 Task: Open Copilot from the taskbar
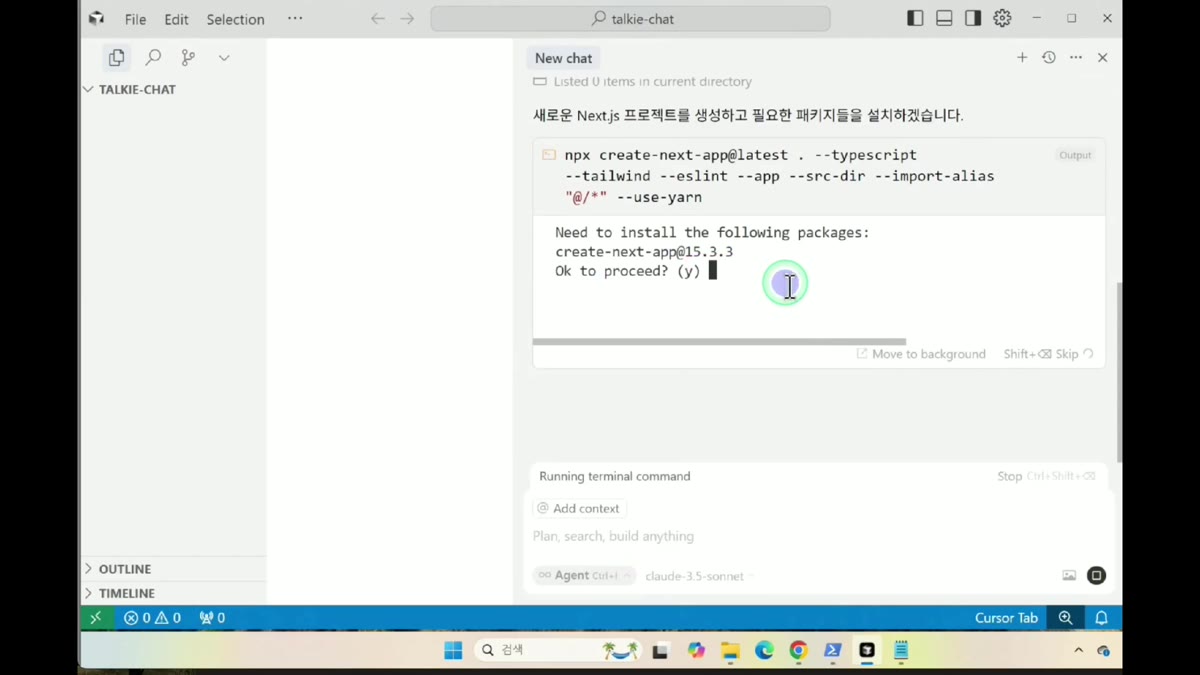pyautogui.click(x=696, y=651)
